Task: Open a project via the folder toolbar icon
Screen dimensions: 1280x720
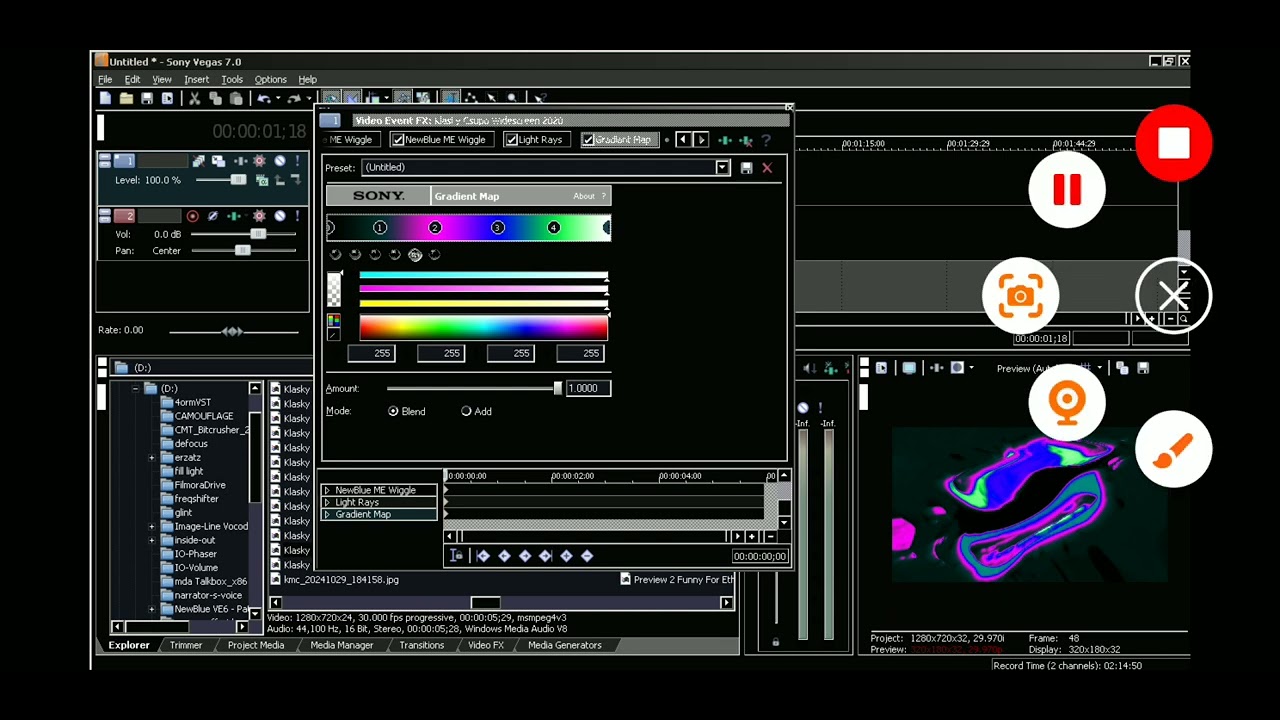Action: 126,98
